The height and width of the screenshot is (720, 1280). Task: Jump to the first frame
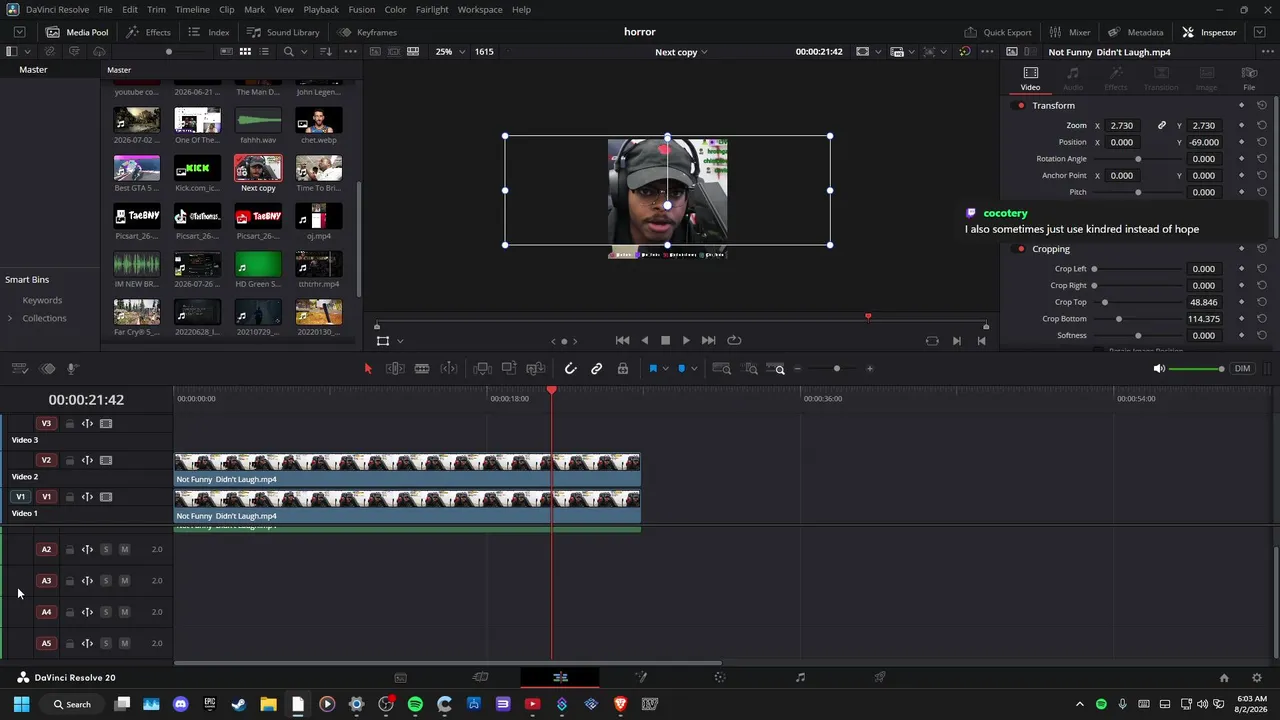click(622, 341)
